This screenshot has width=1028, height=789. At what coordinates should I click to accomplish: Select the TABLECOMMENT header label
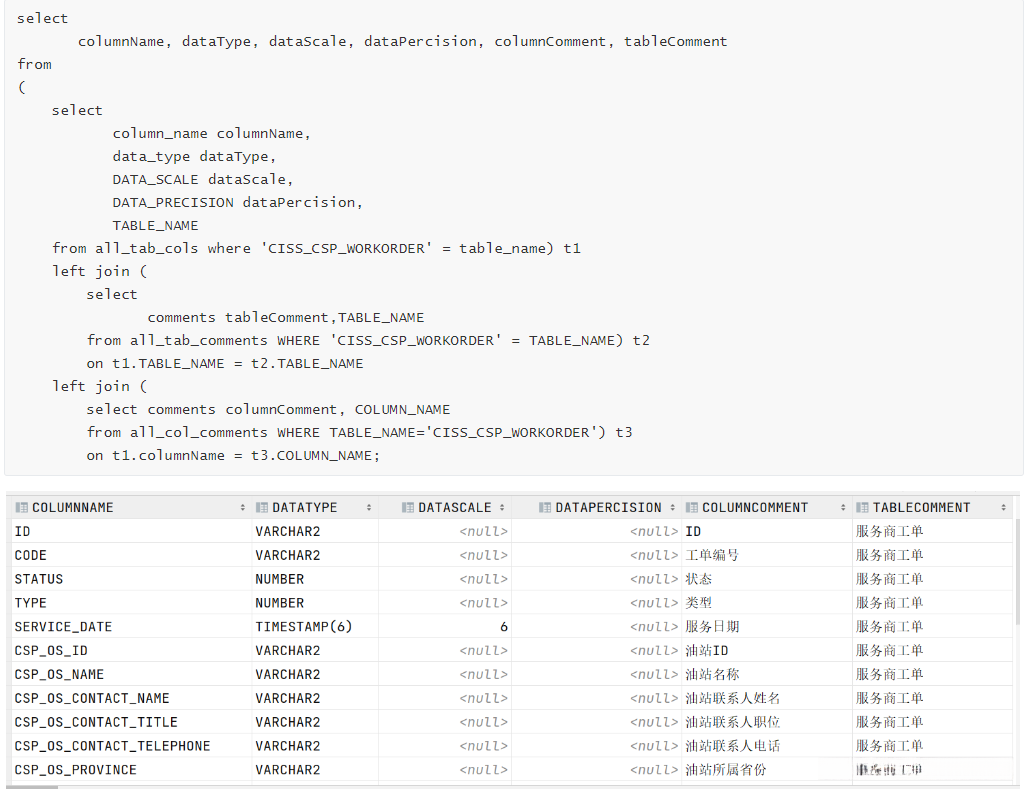[x=921, y=508]
